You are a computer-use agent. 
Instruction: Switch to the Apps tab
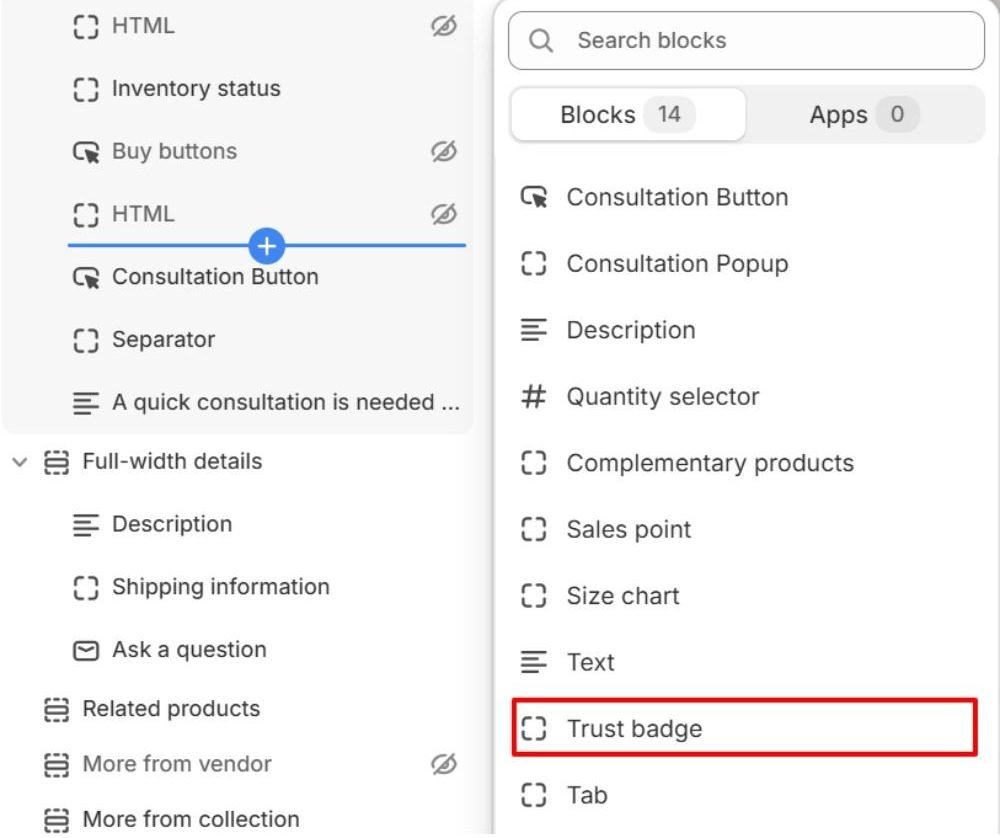point(864,115)
